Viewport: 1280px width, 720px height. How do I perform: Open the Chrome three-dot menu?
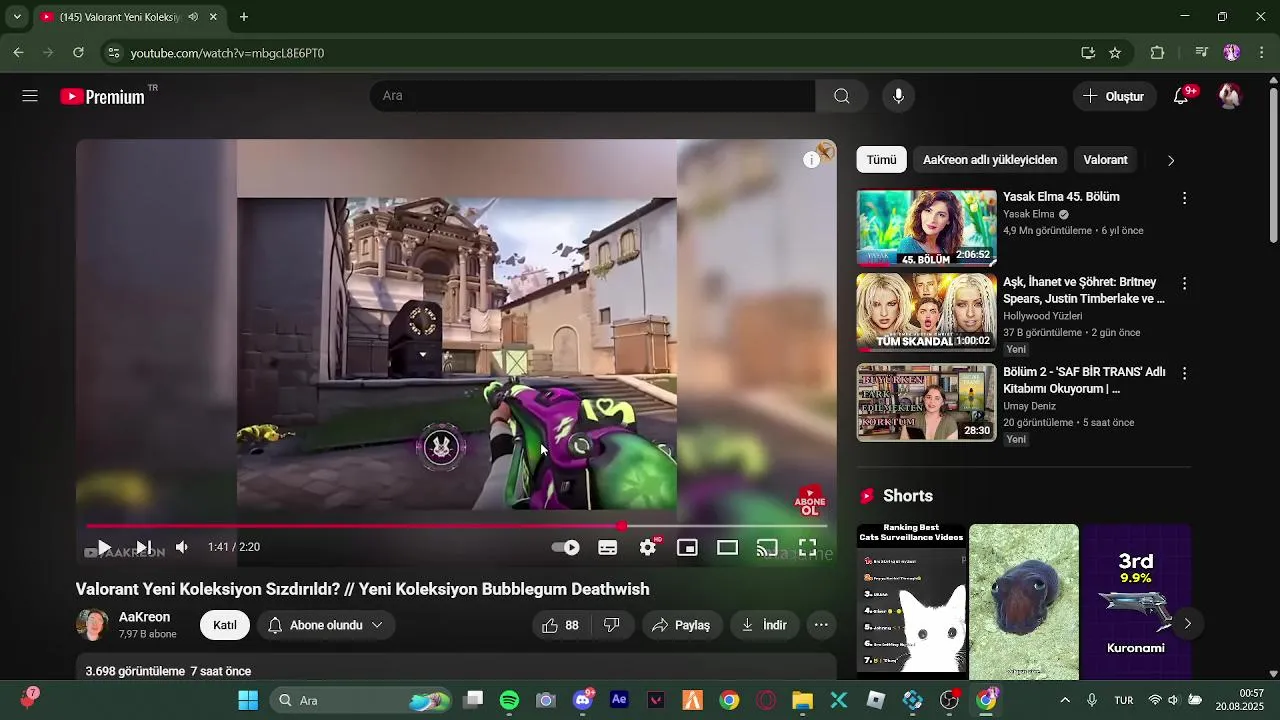click(1262, 53)
